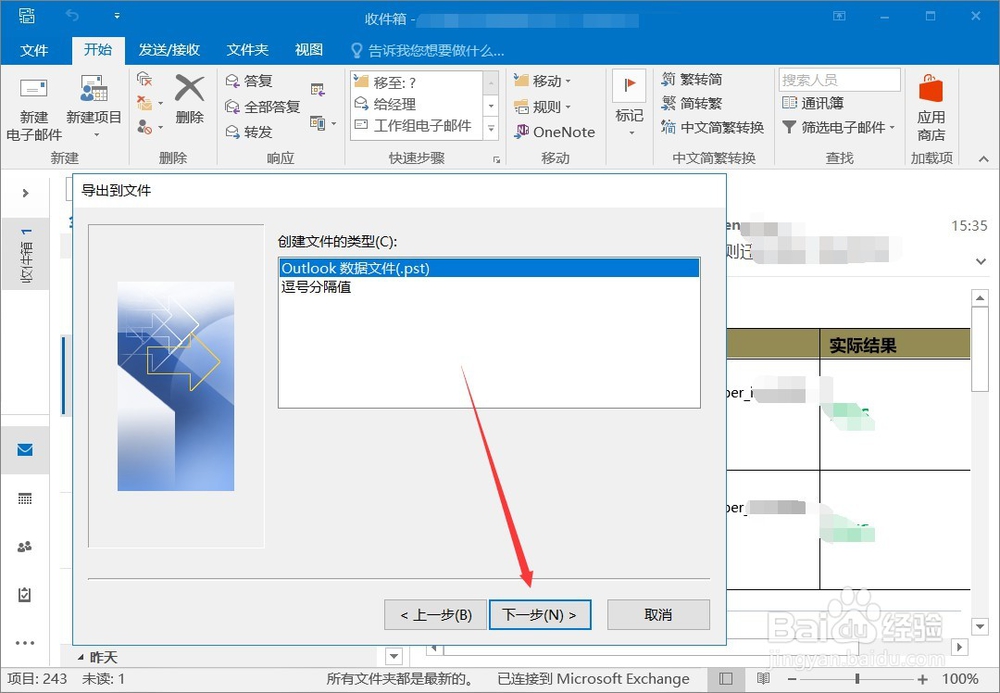Image resolution: width=1000 pixels, height=693 pixels.
Task: Click 简转繁 conversion button
Action: 692,103
